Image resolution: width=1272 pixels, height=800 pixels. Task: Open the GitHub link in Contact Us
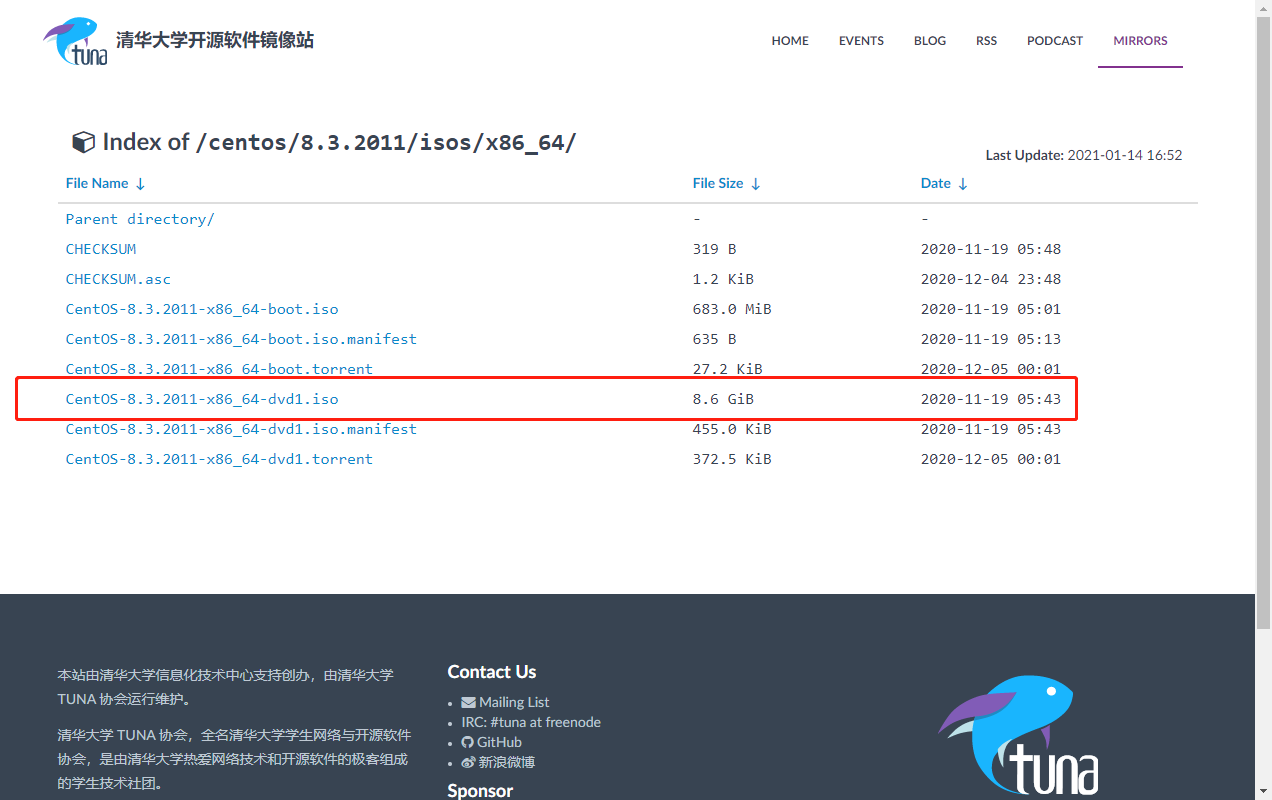click(x=499, y=742)
